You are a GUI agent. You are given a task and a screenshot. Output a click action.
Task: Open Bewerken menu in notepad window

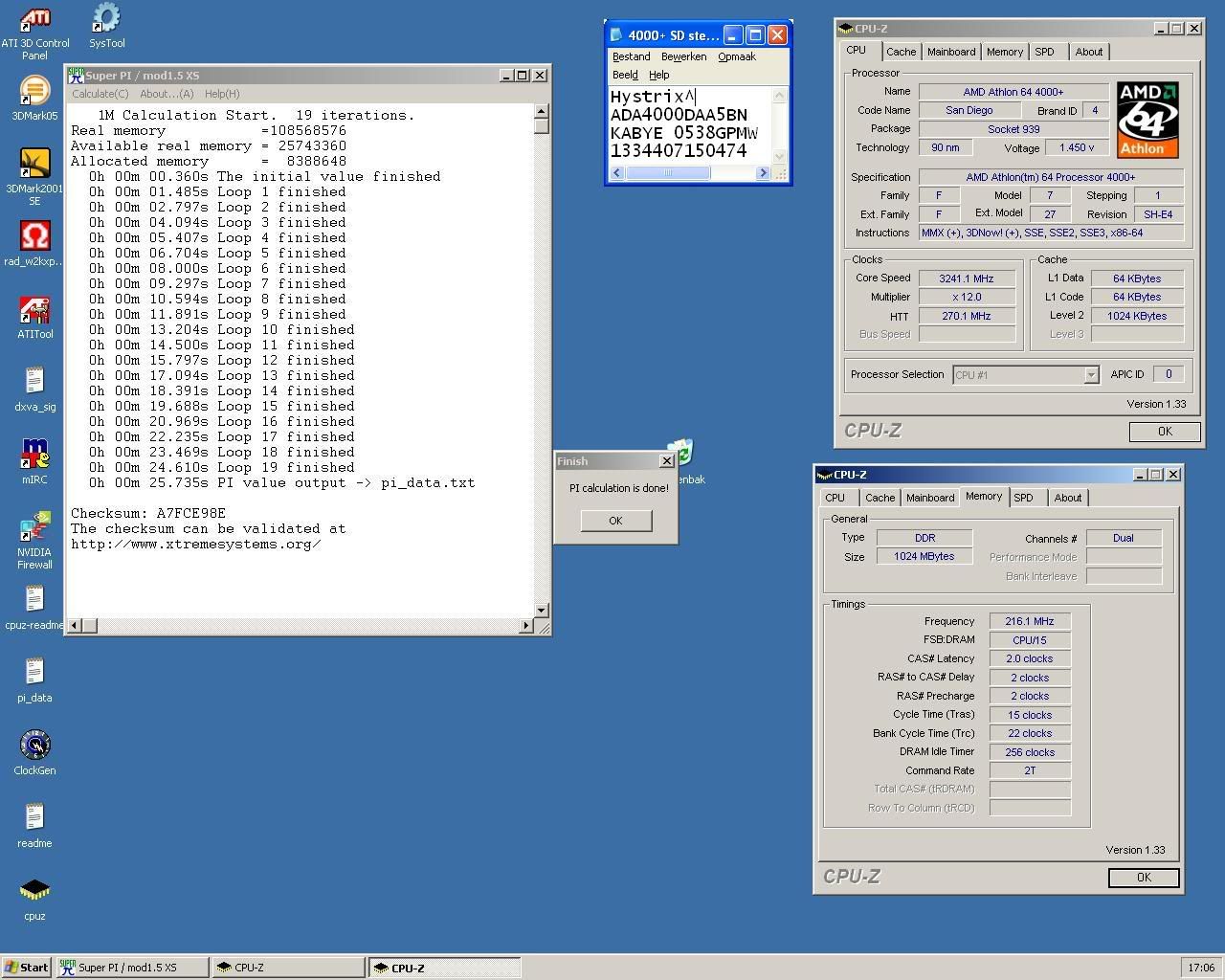point(684,56)
